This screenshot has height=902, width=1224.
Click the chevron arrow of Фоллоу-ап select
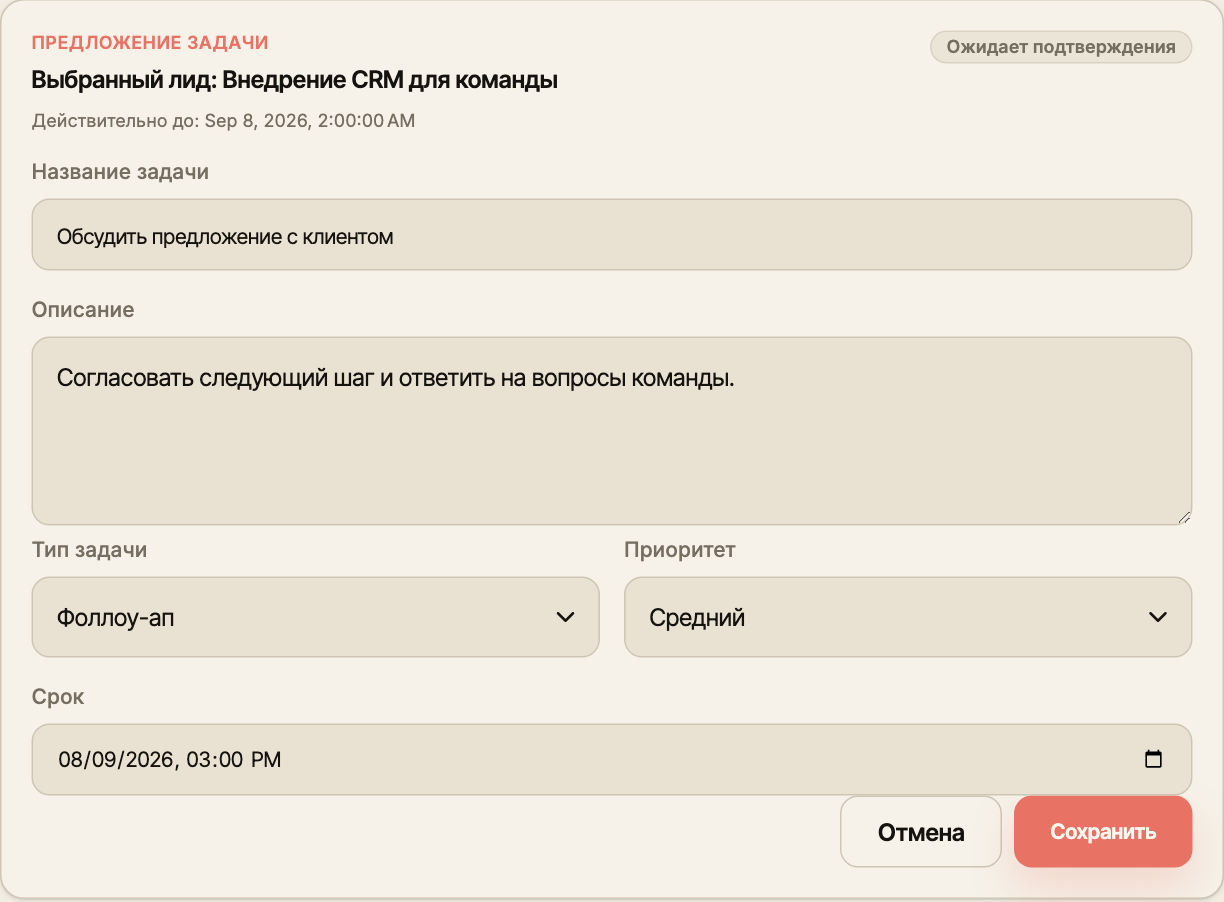coord(565,617)
